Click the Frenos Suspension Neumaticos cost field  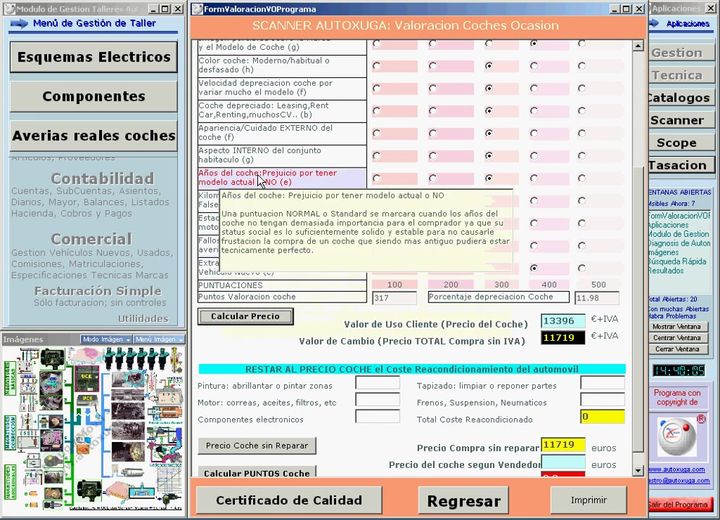coord(602,400)
